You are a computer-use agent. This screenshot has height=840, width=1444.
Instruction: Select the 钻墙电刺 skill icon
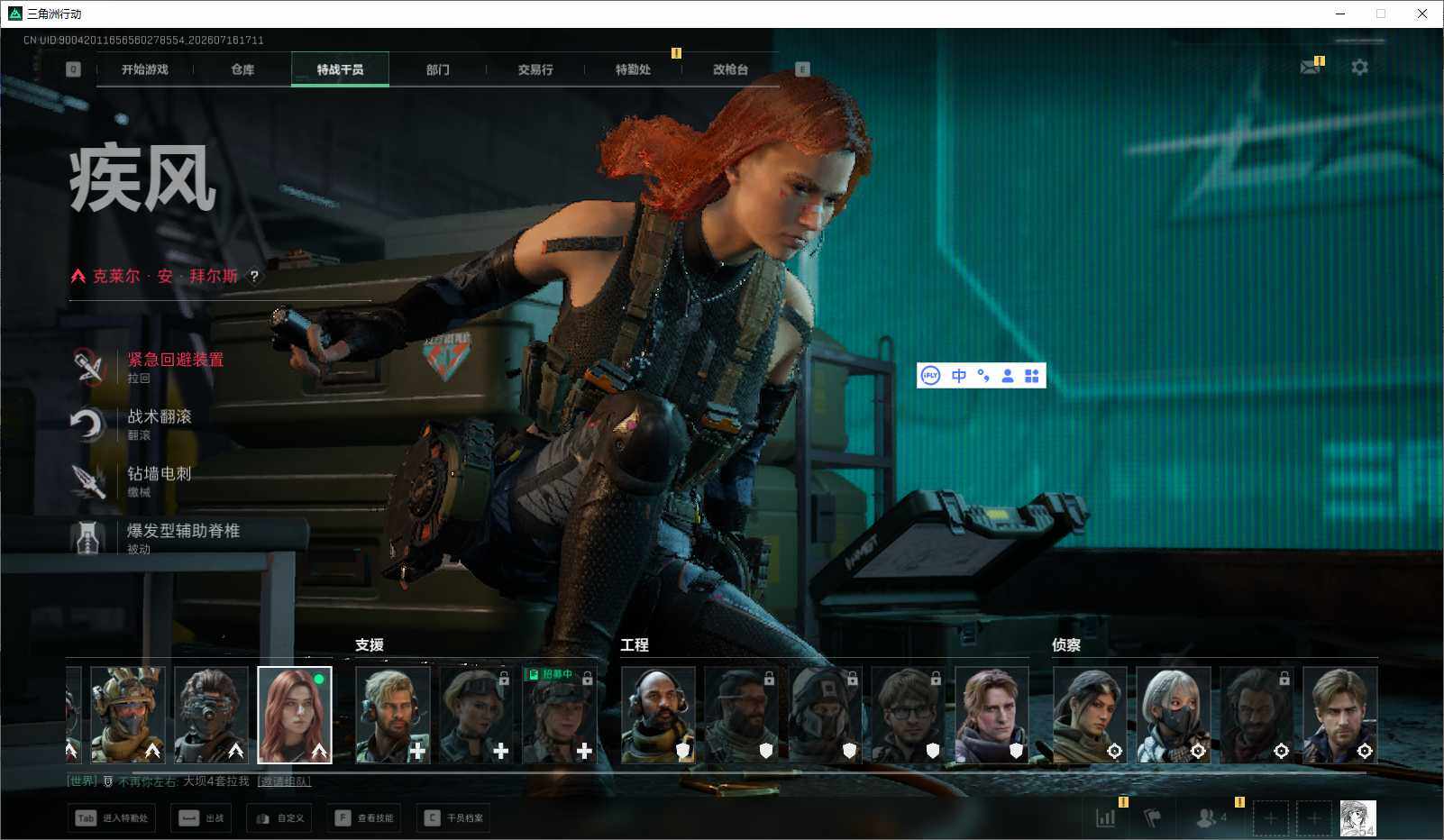click(88, 480)
